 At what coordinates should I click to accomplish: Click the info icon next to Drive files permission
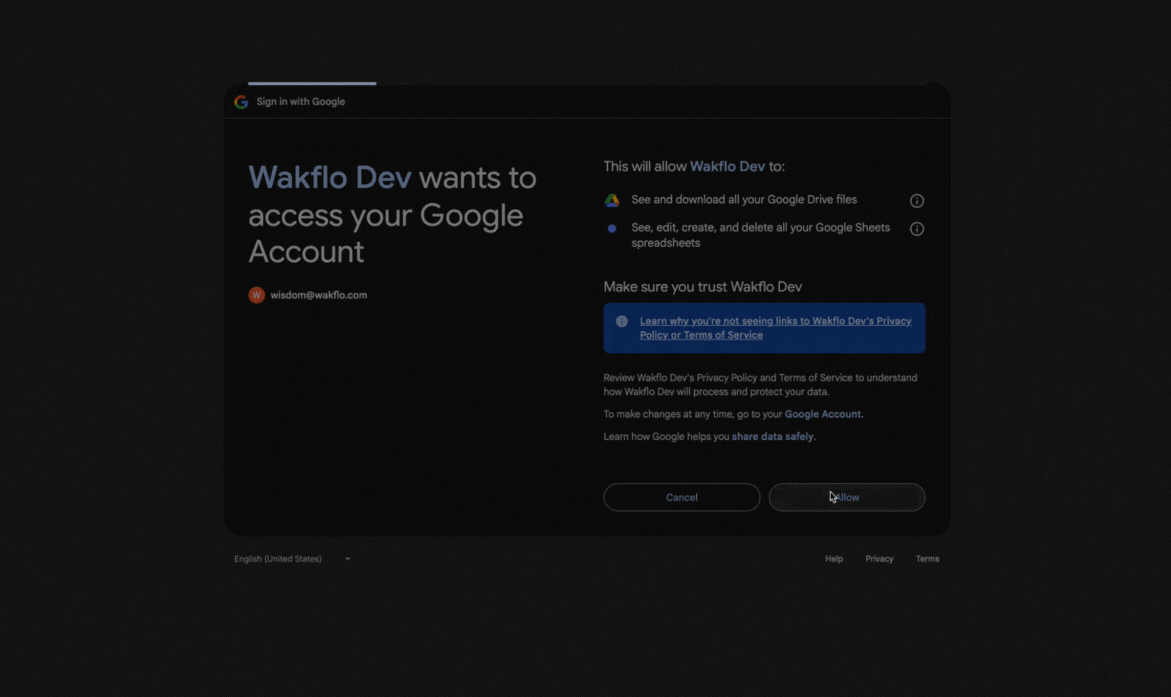tap(917, 200)
